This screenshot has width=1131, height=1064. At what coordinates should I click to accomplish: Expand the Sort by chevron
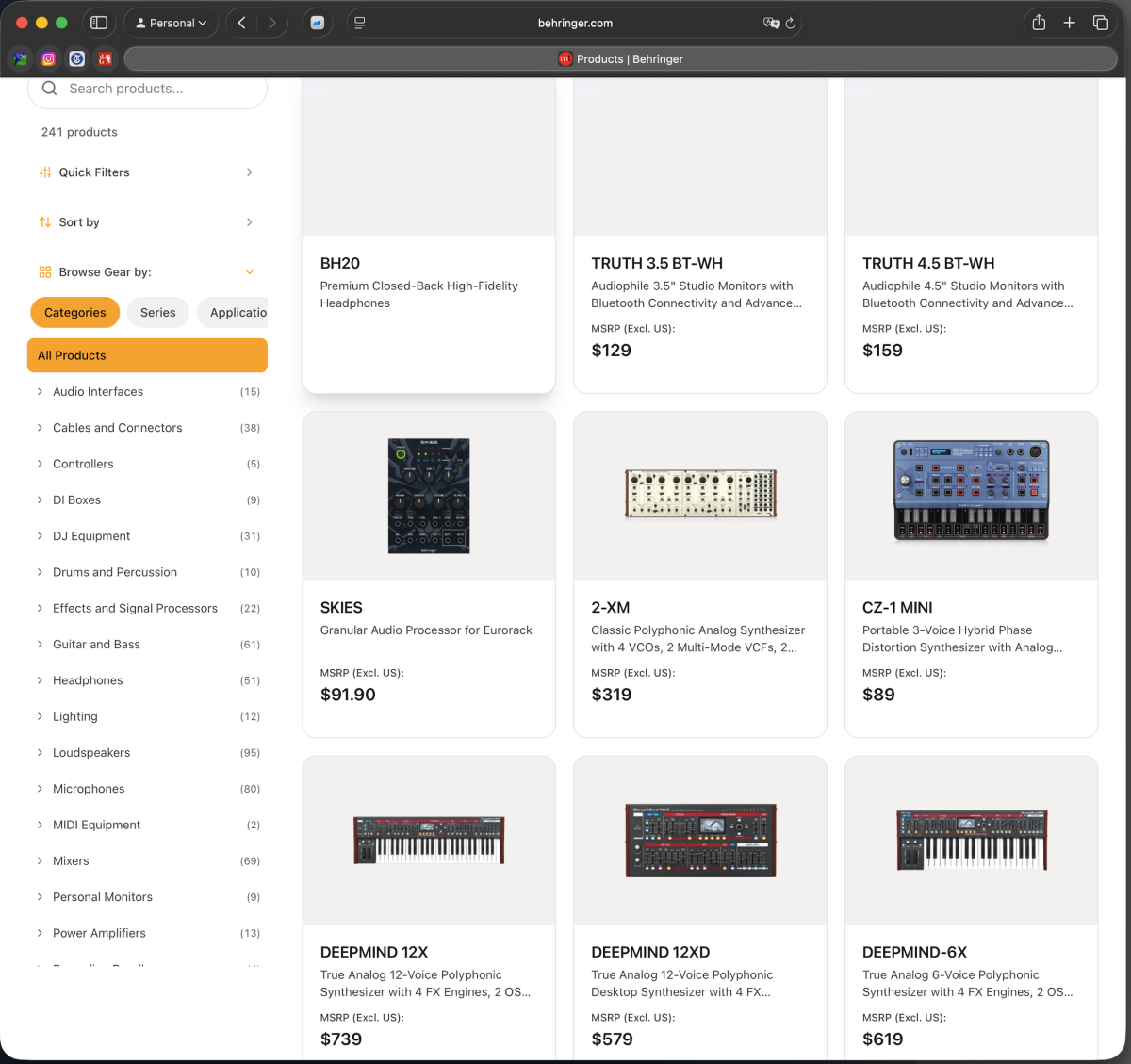tap(250, 222)
